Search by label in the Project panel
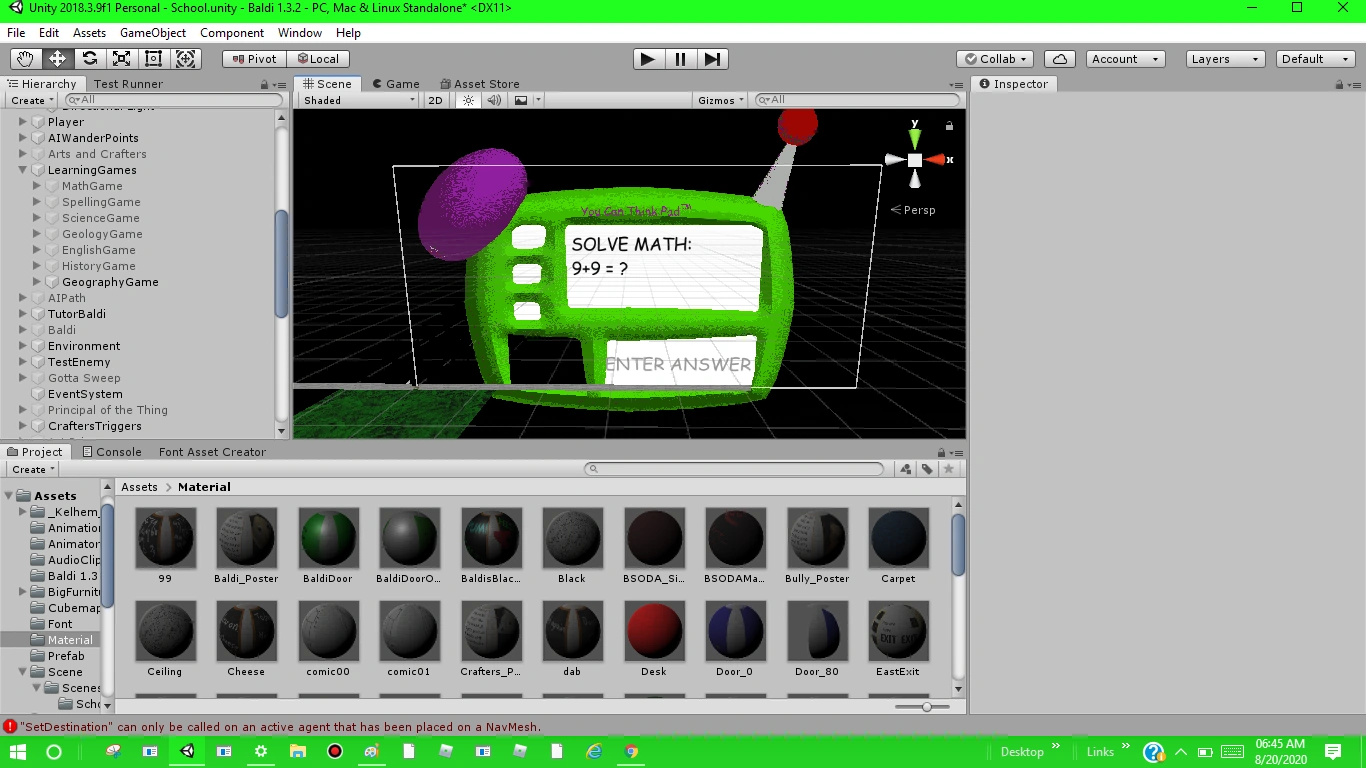Viewport: 1366px width, 768px height. 927,469
